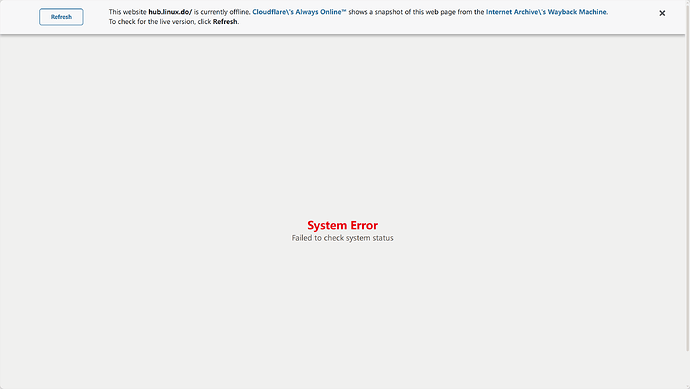This screenshot has width=690, height=389.
Task: Click the bold hub.linux.do/ site name
Action: (170, 12)
